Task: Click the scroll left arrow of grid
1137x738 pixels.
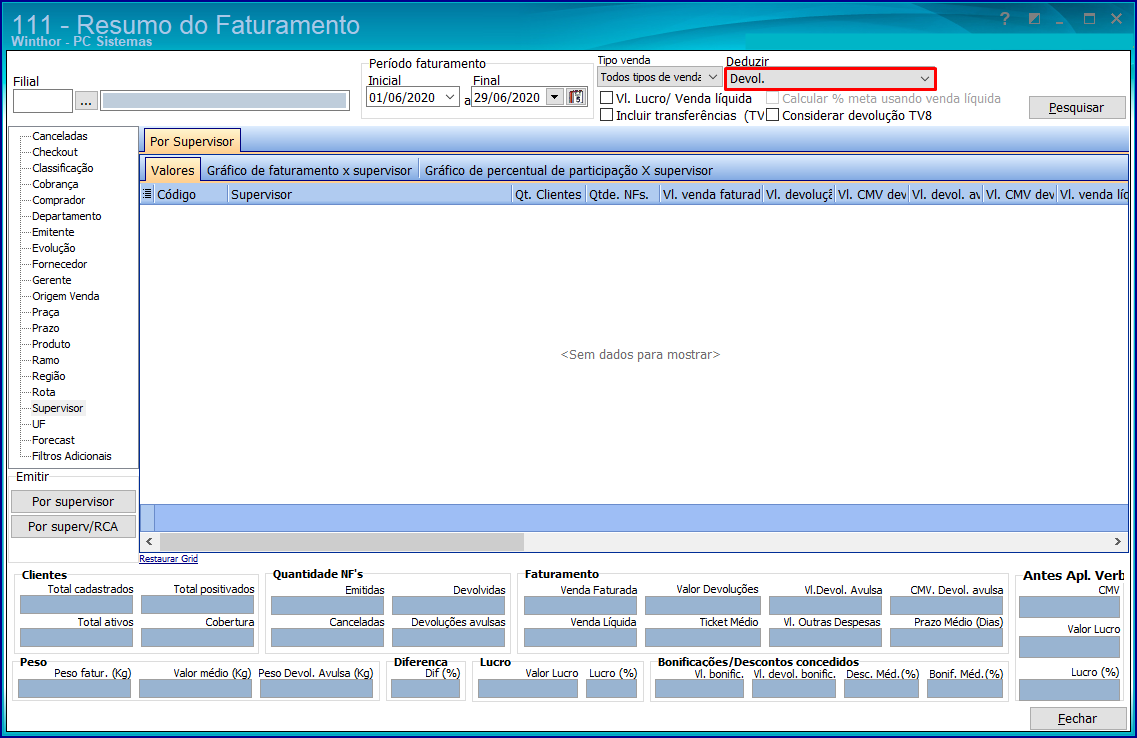Action: click(x=149, y=542)
